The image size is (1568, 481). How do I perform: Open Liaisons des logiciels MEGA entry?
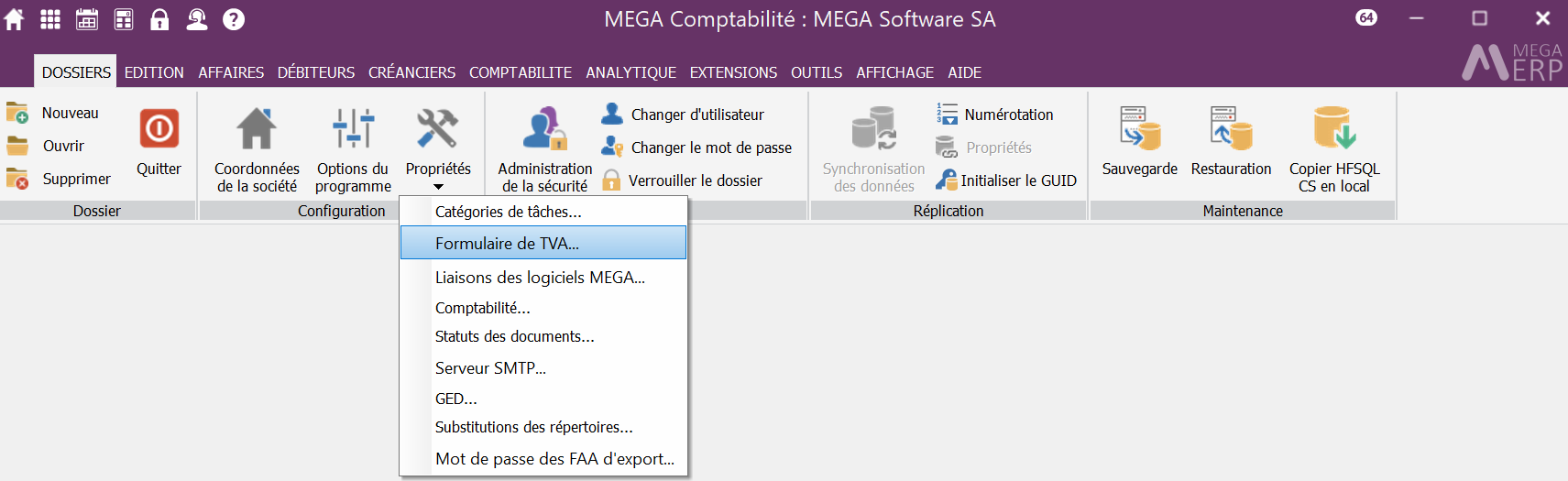[540, 278]
